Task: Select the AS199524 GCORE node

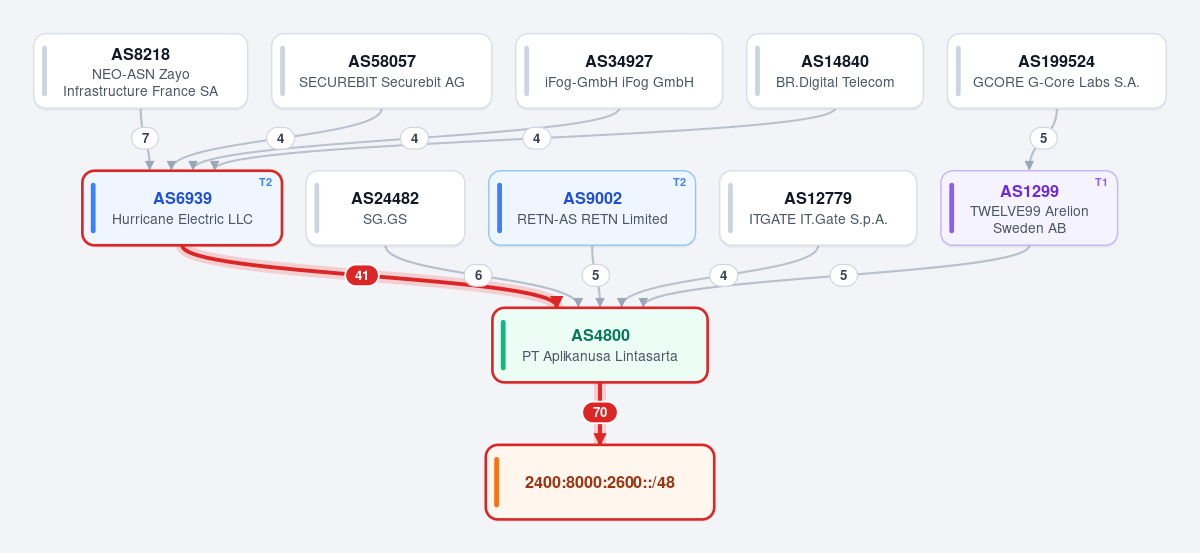Action: tap(1056, 71)
